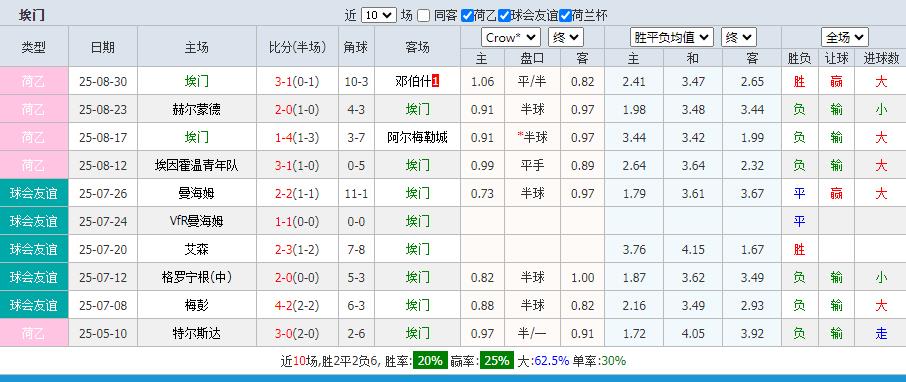The height and width of the screenshot is (382, 906).
Task: Toggle the 同客 checkbox
Action: tap(424, 16)
